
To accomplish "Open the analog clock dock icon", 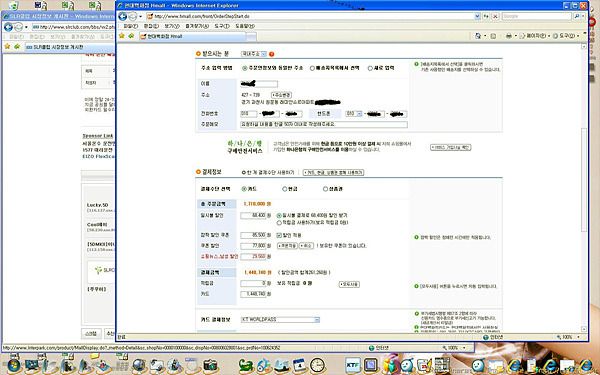I will (x=317, y=365).
